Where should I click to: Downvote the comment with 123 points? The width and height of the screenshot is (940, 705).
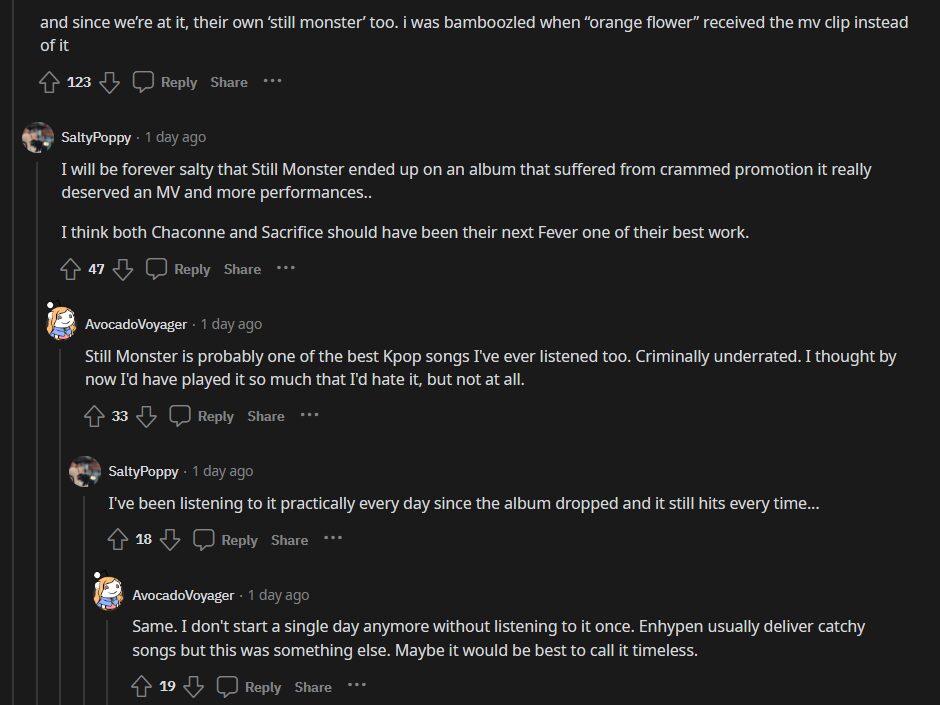109,82
